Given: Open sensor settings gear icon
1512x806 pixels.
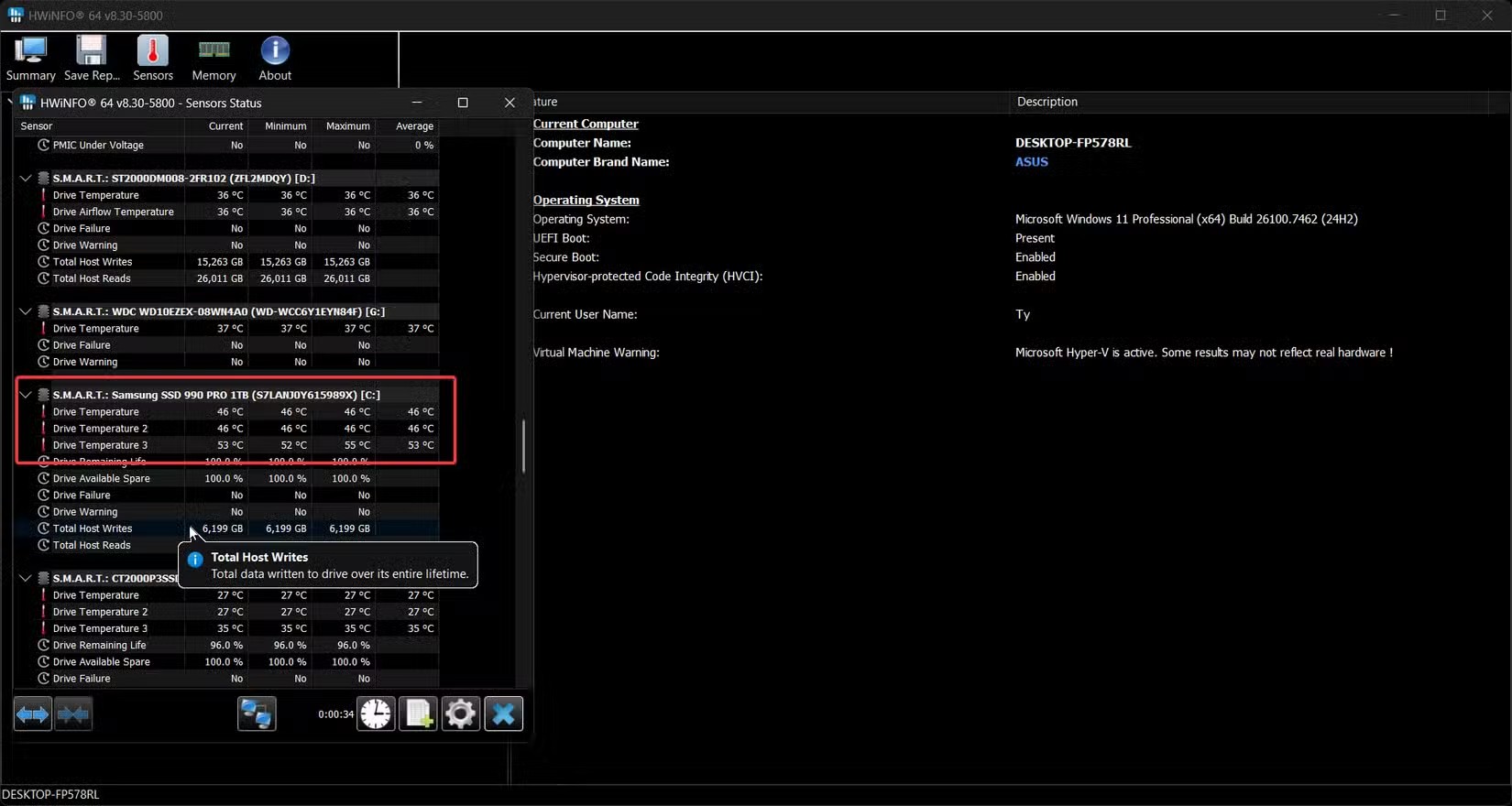Looking at the screenshot, I should pos(461,713).
